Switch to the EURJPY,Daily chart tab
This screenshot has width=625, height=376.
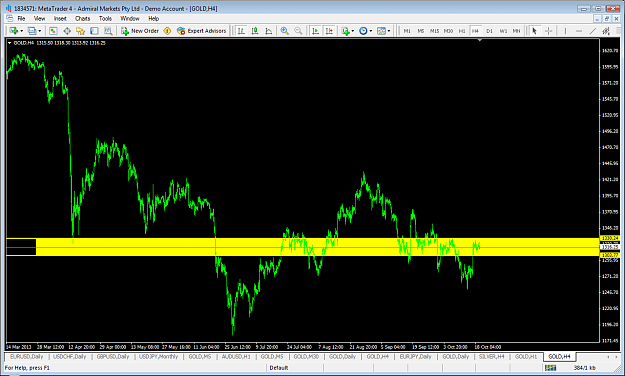[x=415, y=356]
